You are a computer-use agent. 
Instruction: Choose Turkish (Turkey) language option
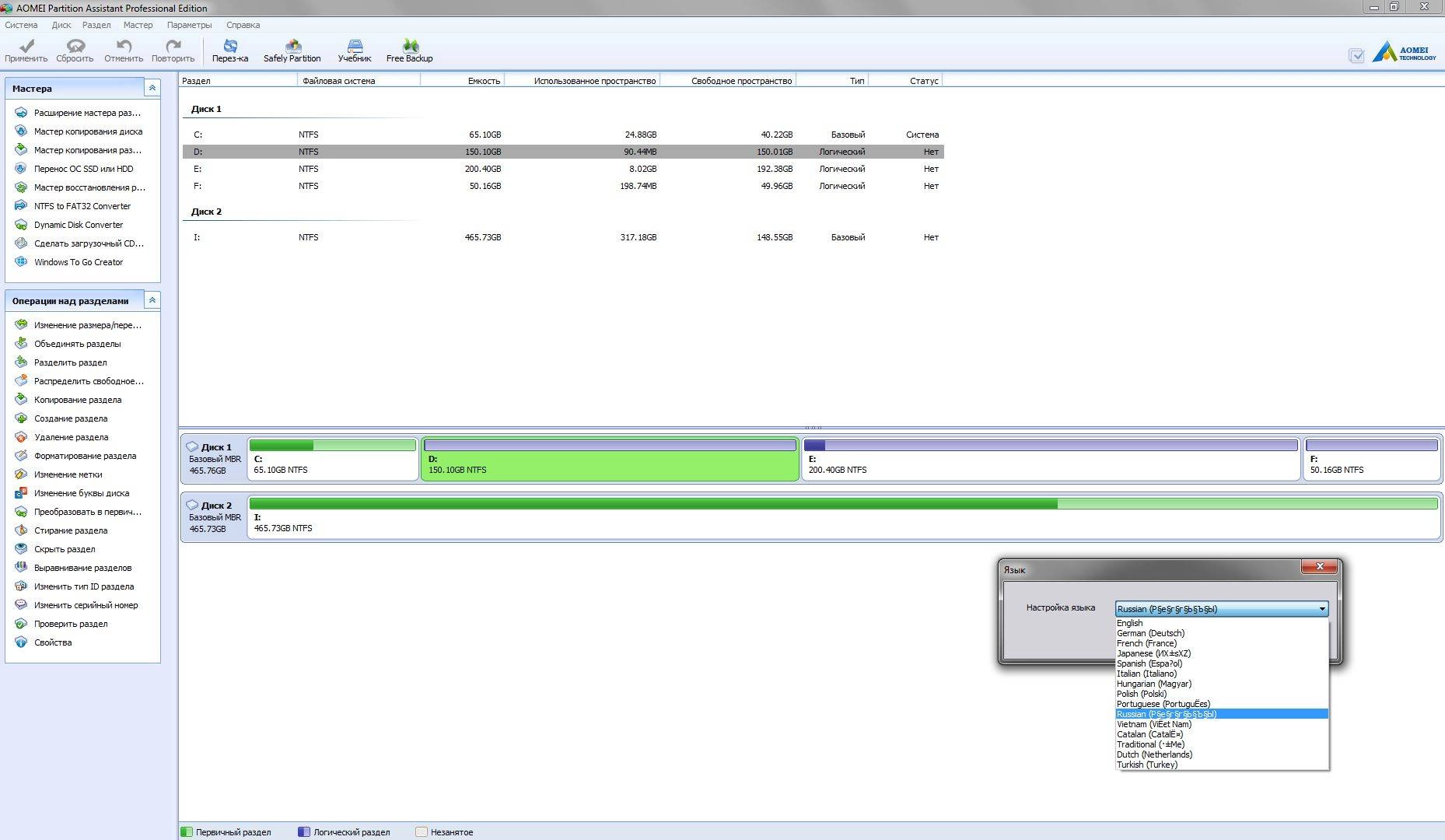[1222, 765]
